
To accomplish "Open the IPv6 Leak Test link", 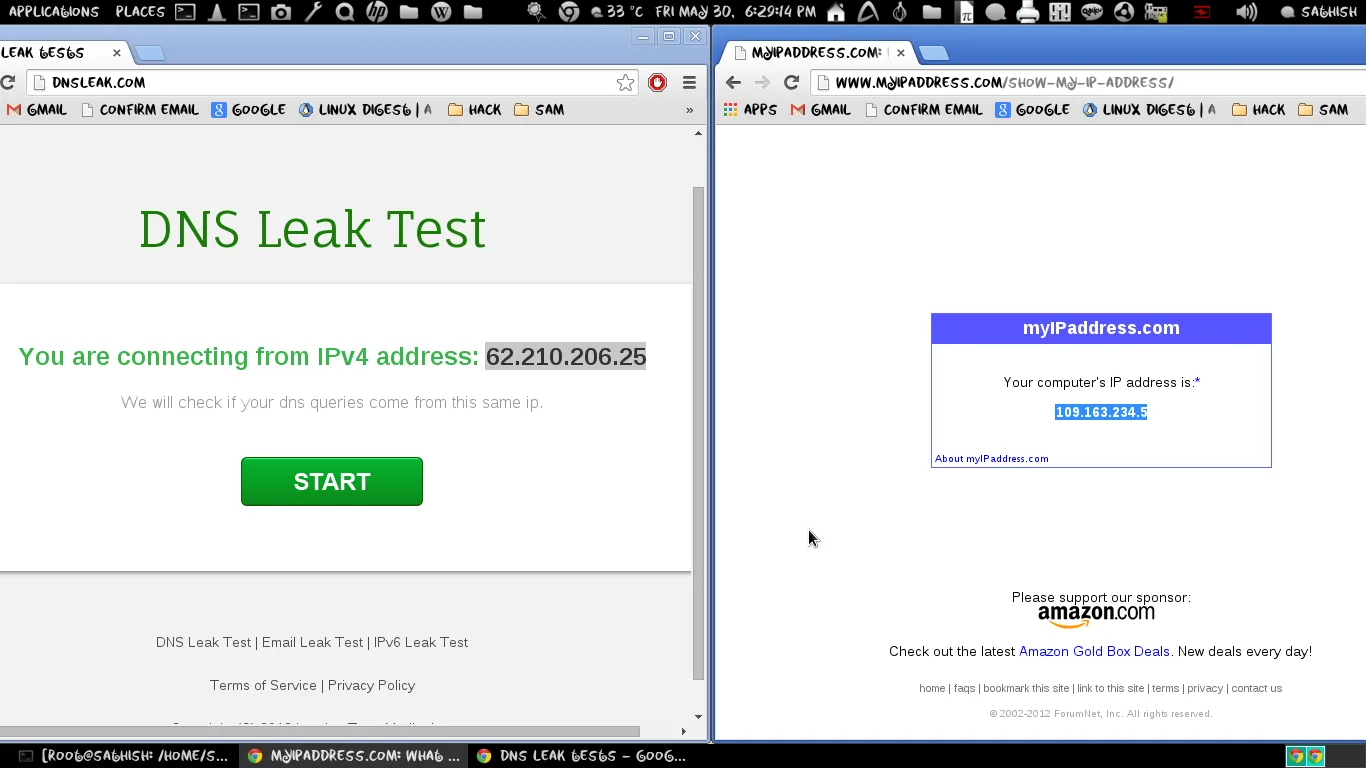I will [x=421, y=642].
